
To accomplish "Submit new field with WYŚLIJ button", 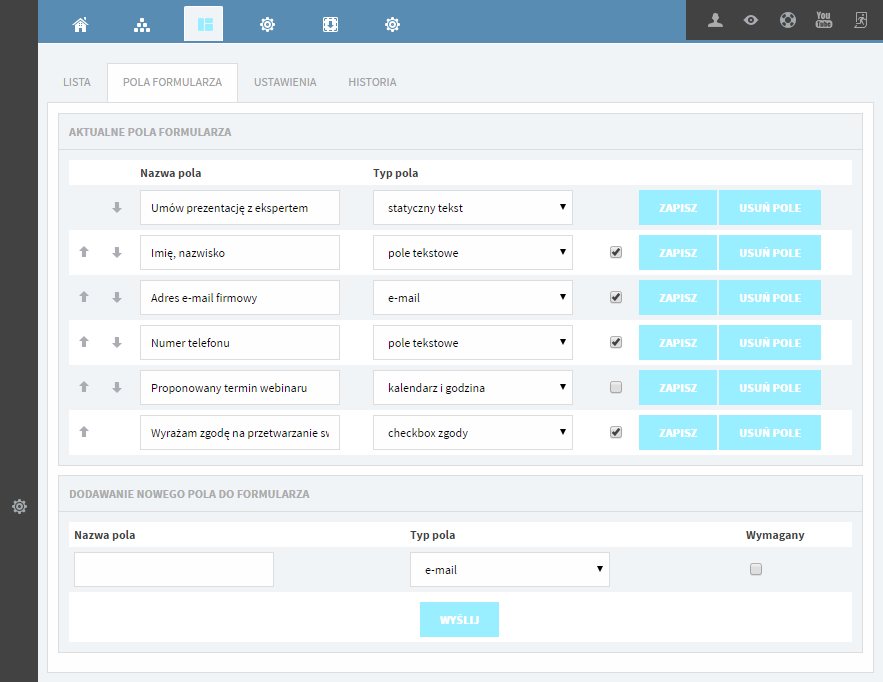I will (459, 619).
